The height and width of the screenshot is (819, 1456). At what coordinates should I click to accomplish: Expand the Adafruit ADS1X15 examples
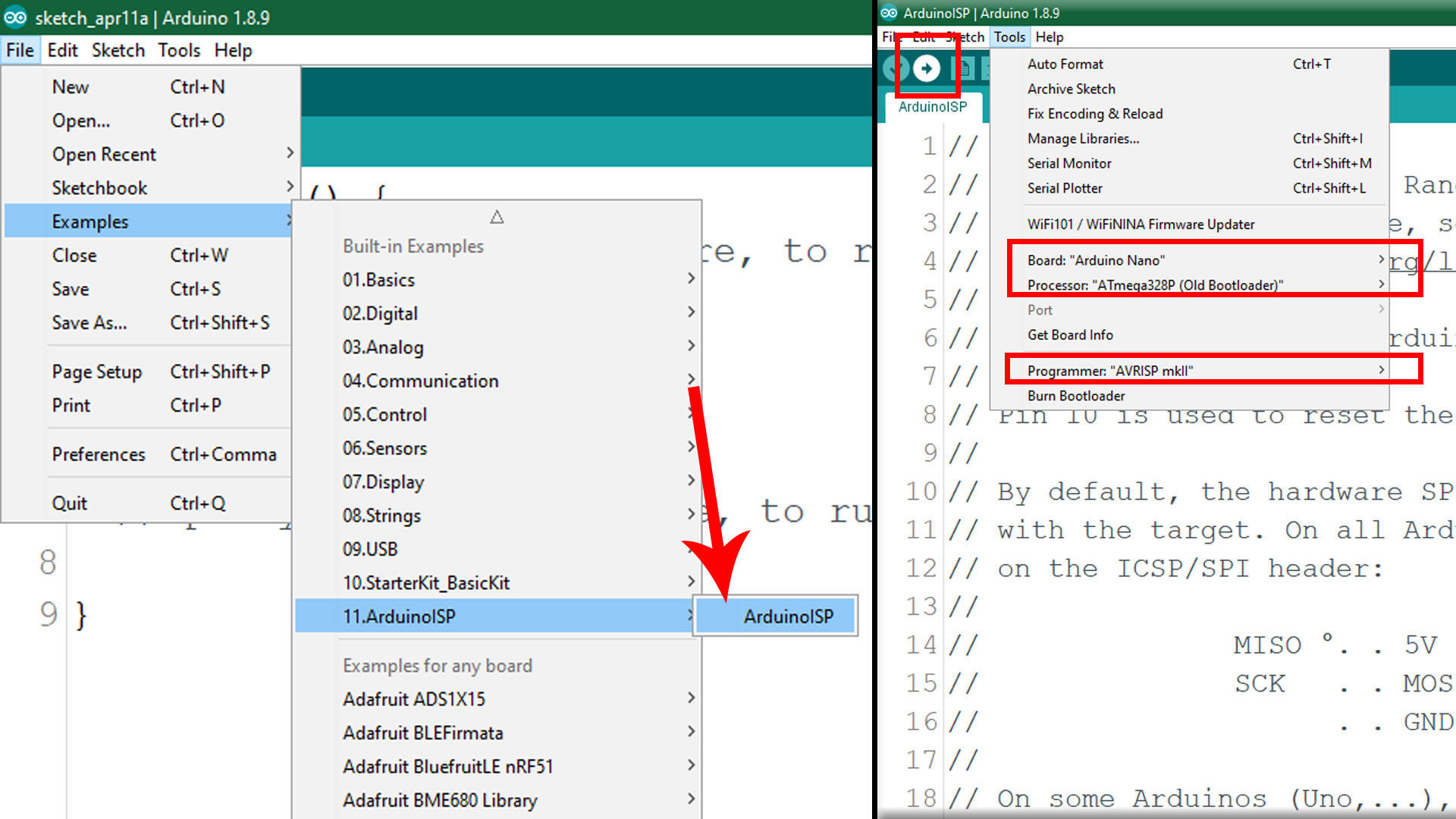497,699
